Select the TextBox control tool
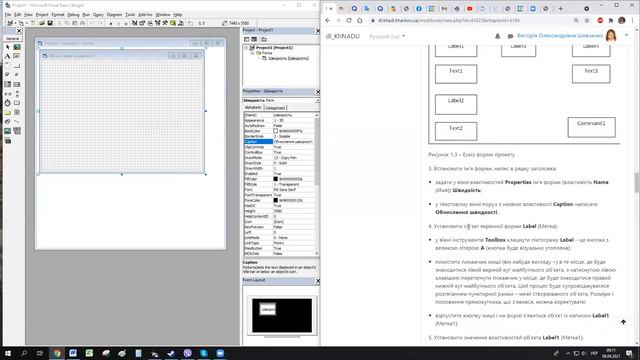 click(17, 56)
